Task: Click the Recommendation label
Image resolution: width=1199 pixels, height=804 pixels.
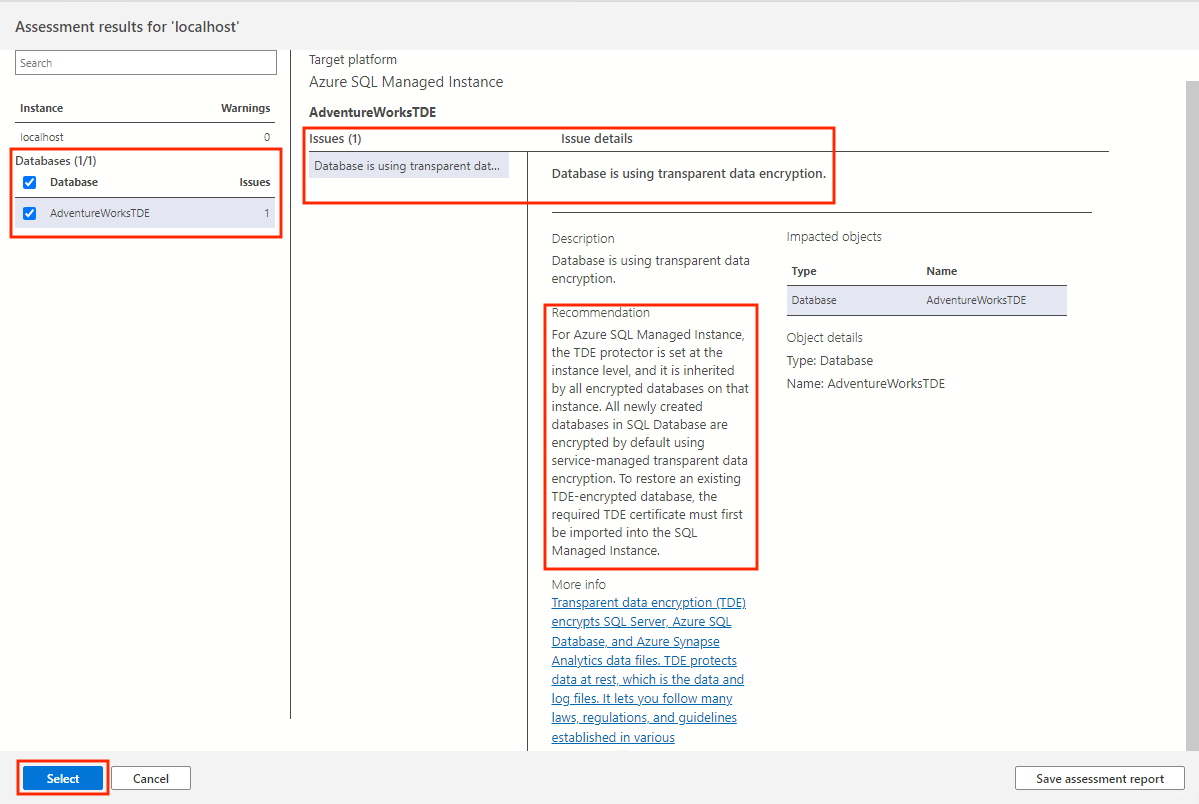Action: (x=600, y=312)
